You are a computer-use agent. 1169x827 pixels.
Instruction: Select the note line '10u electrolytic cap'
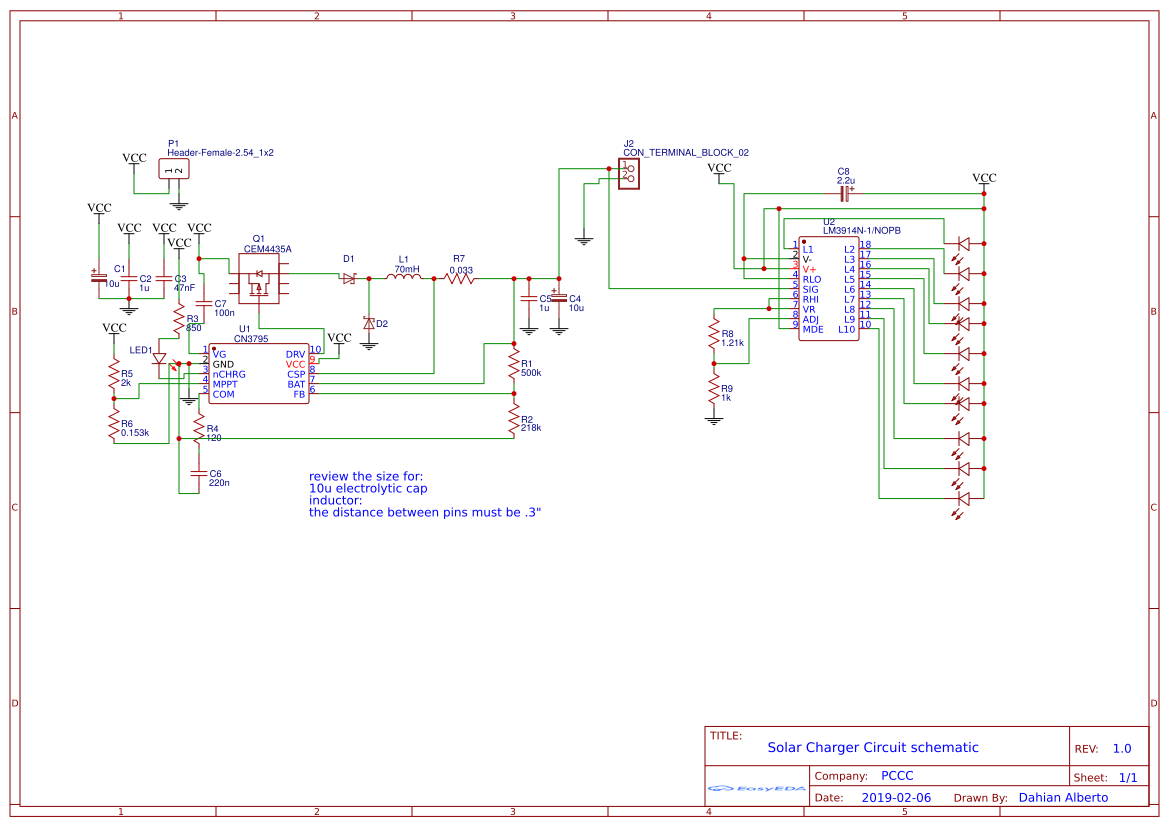(x=368, y=488)
